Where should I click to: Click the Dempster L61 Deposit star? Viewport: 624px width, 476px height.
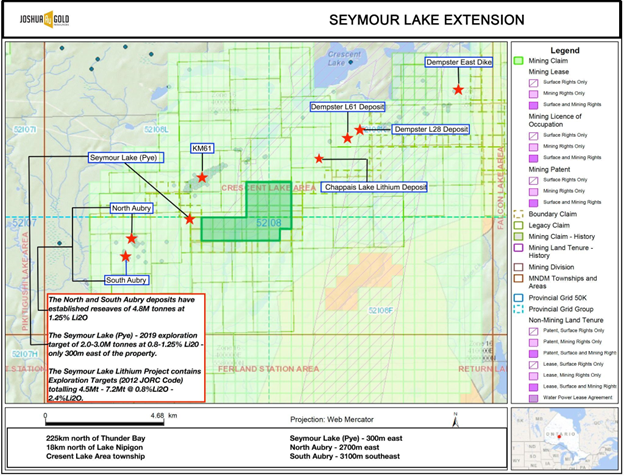[347, 138]
